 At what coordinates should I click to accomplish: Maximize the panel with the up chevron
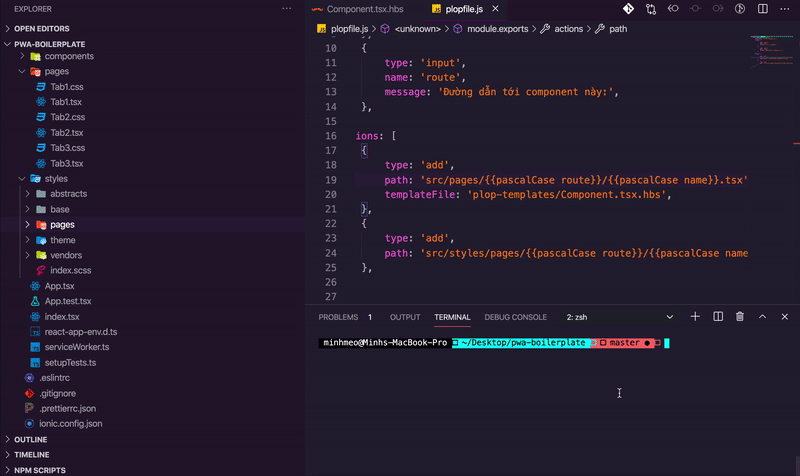762,317
